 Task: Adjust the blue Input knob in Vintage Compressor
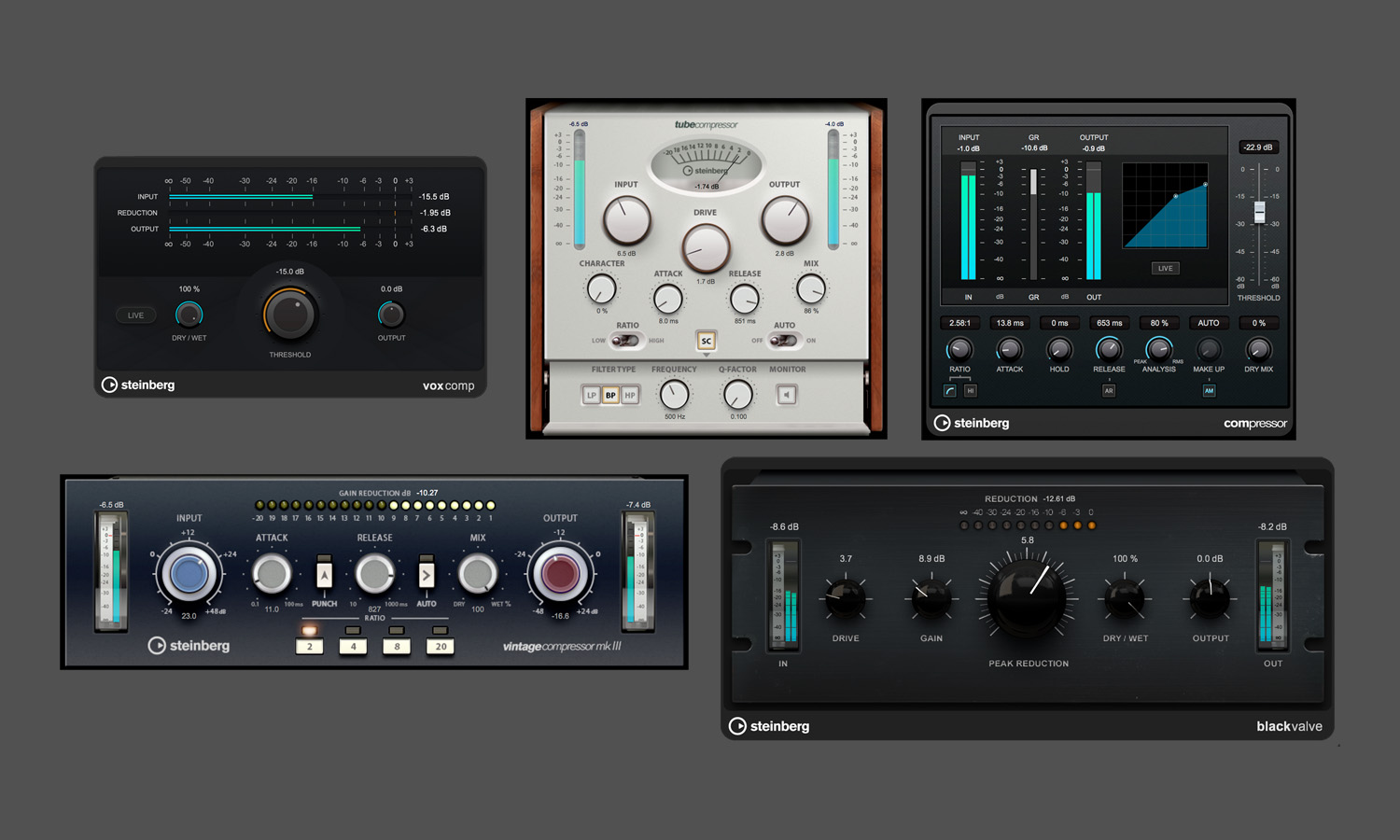[189, 574]
